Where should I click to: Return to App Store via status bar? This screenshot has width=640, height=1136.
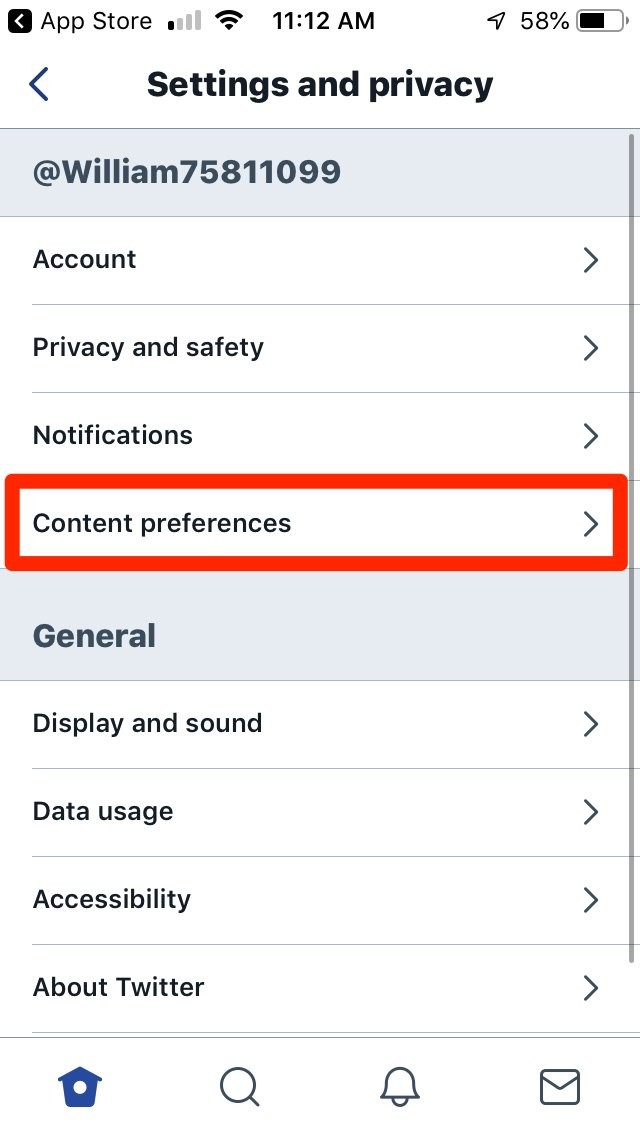click(80, 21)
